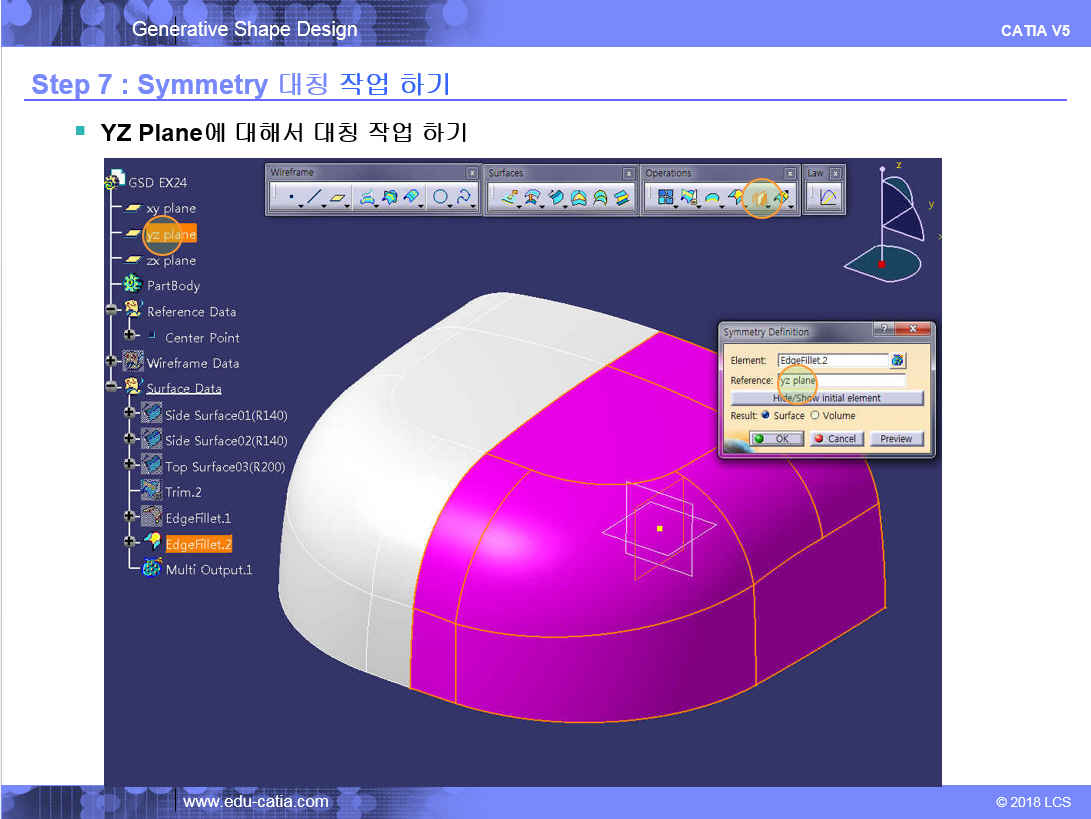Select the Volume result radio button

[814, 415]
